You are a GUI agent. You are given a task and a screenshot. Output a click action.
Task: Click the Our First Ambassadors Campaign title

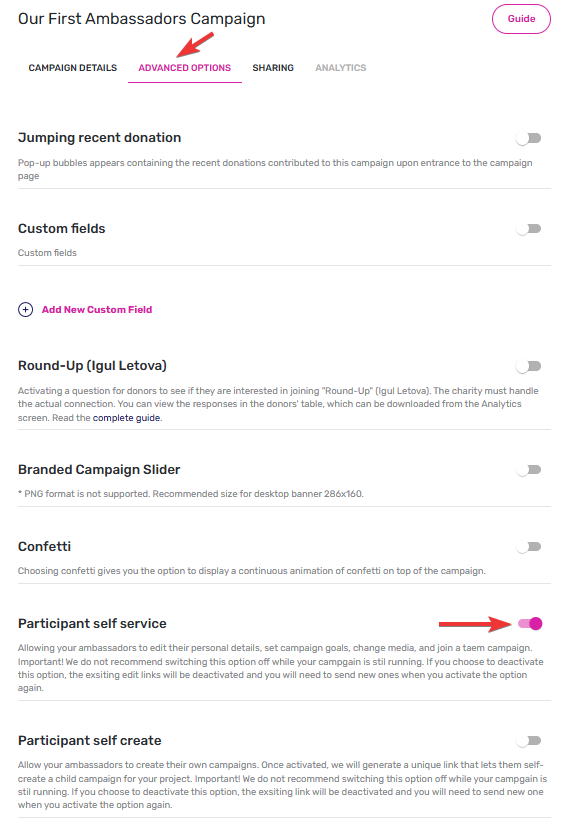[x=141, y=19]
